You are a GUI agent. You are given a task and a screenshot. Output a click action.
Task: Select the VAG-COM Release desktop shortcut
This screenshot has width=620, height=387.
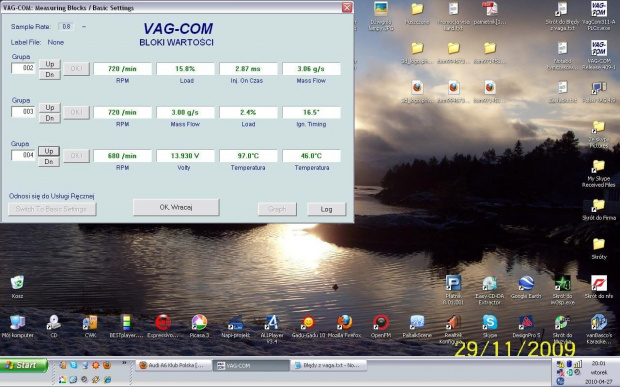coord(599,55)
